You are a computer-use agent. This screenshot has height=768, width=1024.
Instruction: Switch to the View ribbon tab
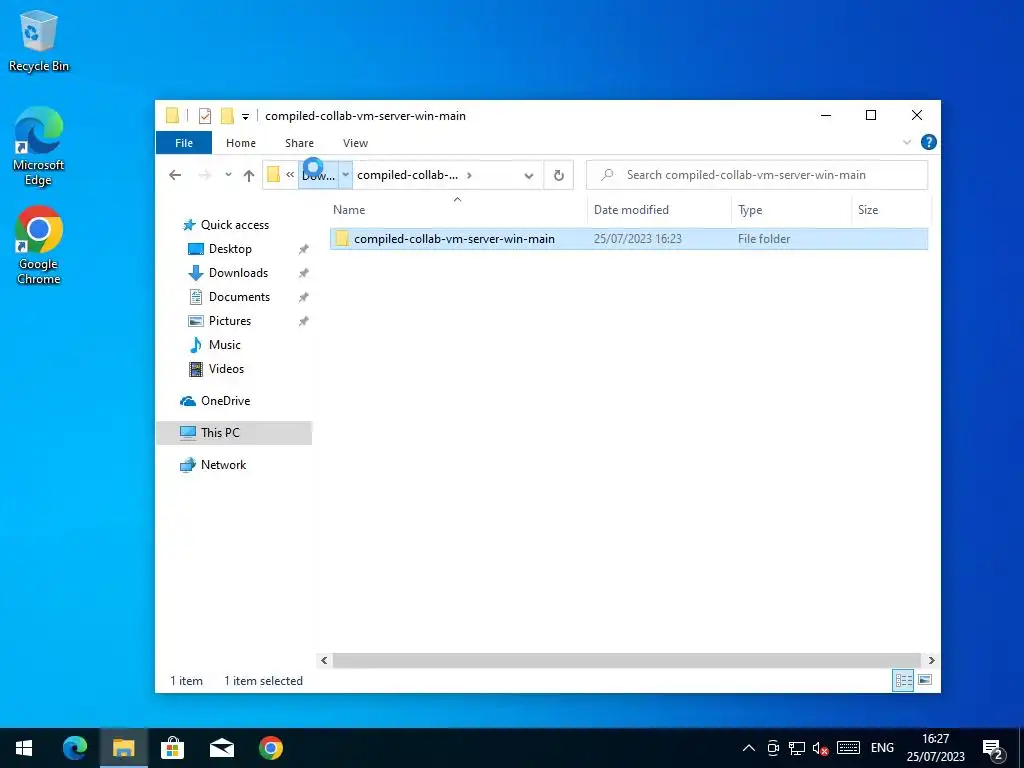pyautogui.click(x=355, y=143)
